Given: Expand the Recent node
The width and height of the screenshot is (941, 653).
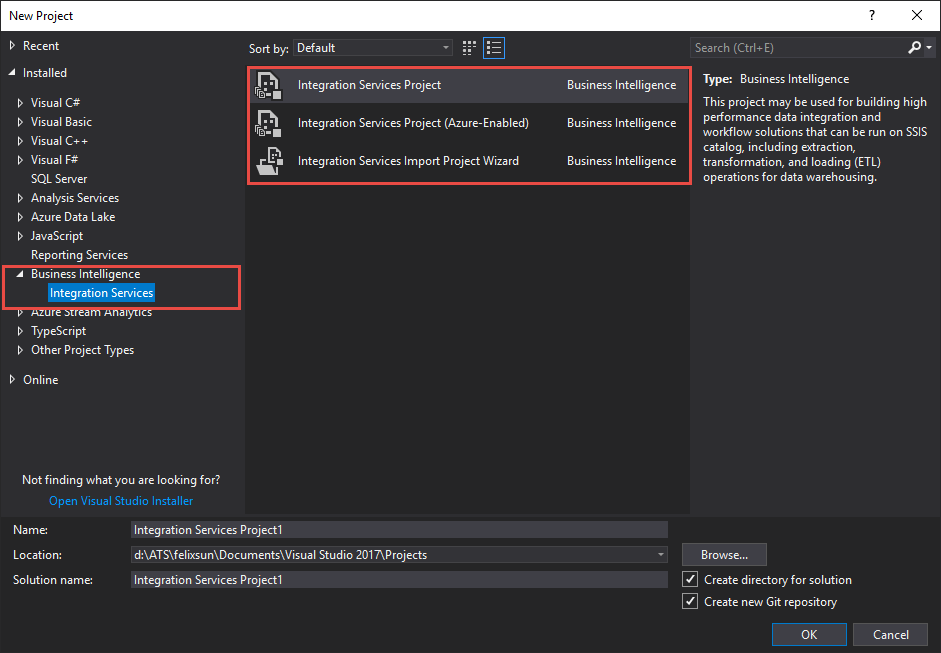Looking at the screenshot, I should click(12, 46).
